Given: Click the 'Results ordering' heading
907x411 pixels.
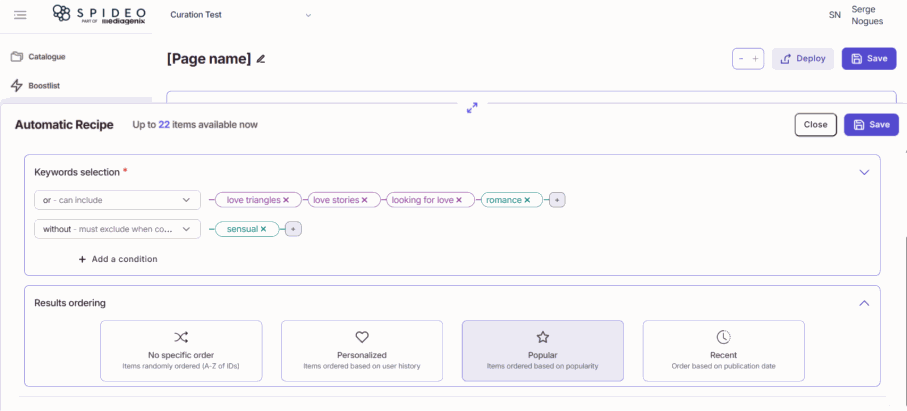Looking at the screenshot, I should 70,303.
